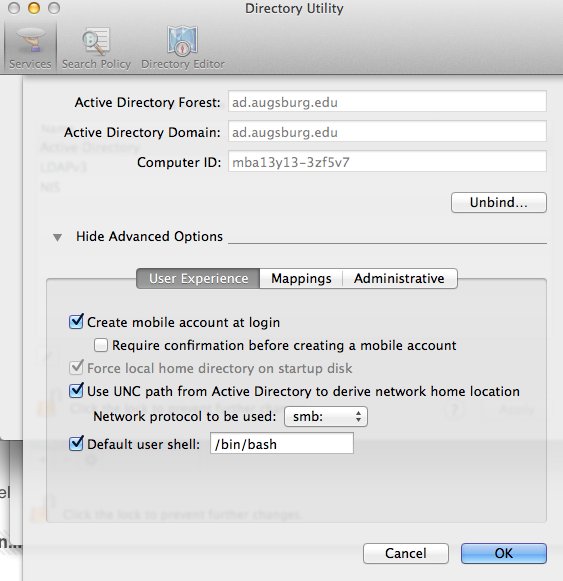
Task: Click the Active Directory Forest field
Action: click(x=387, y=101)
